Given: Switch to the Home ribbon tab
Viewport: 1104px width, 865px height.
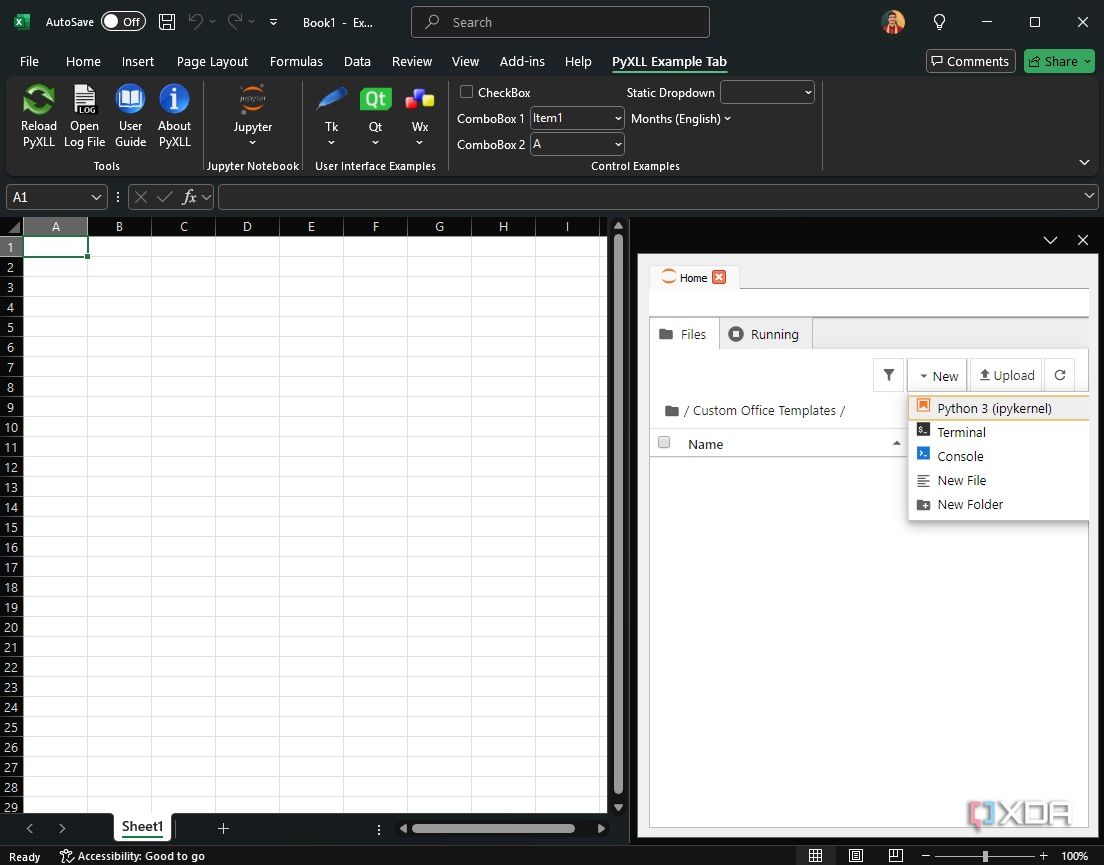Looking at the screenshot, I should coord(83,61).
